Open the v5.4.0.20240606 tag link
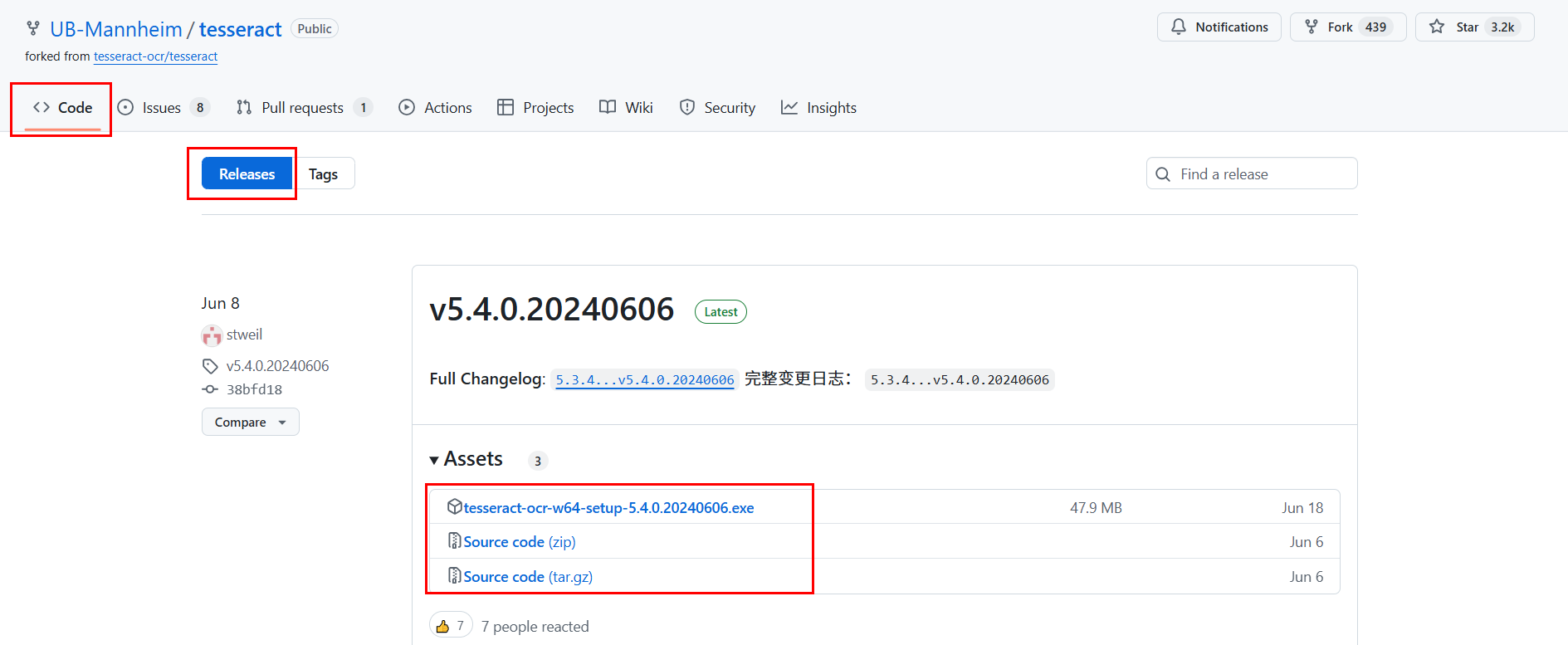 tap(277, 366)
